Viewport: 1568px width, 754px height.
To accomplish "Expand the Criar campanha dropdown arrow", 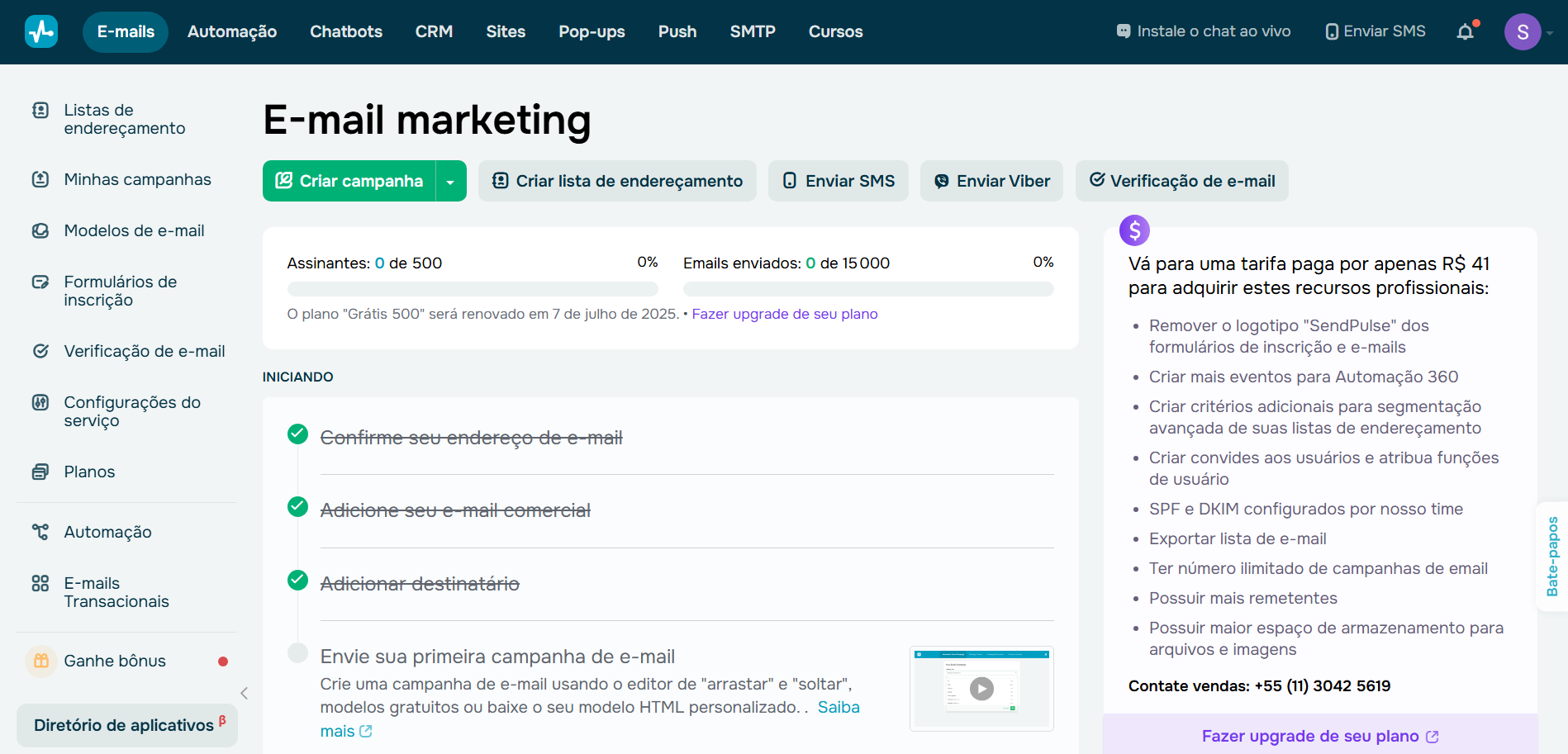I will pyautogui.click(x=450, y=180).
